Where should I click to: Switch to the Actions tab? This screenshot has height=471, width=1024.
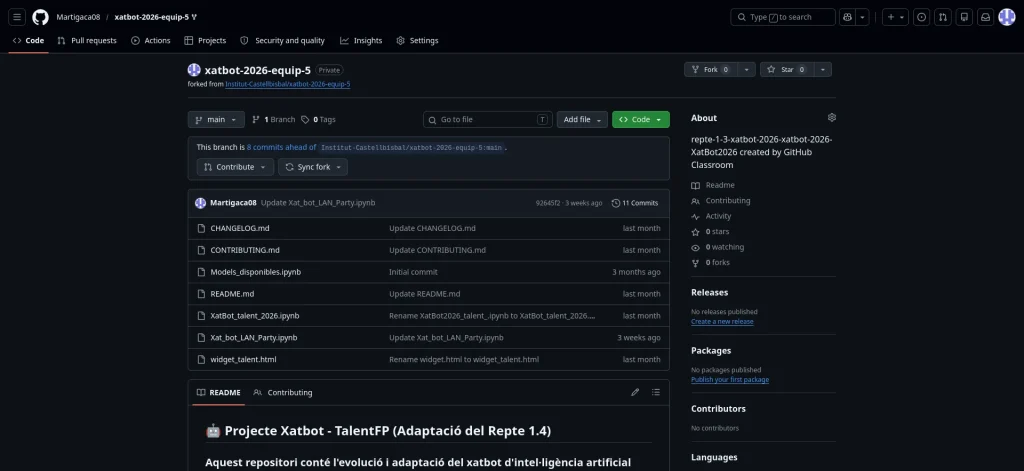[x=150, y=41]
